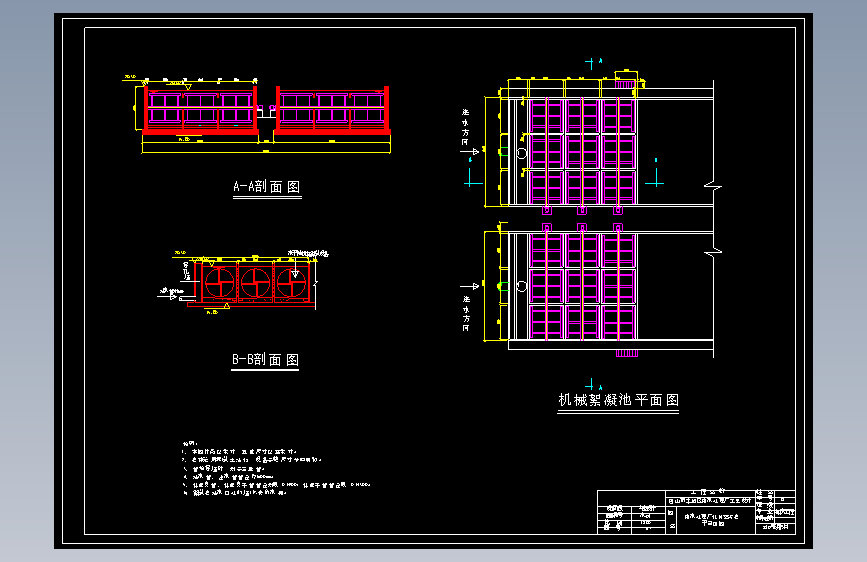Select the upper 进水方向 vertical label
The image size is (867, 562).
pyautogui.click(x=465, y=127)
